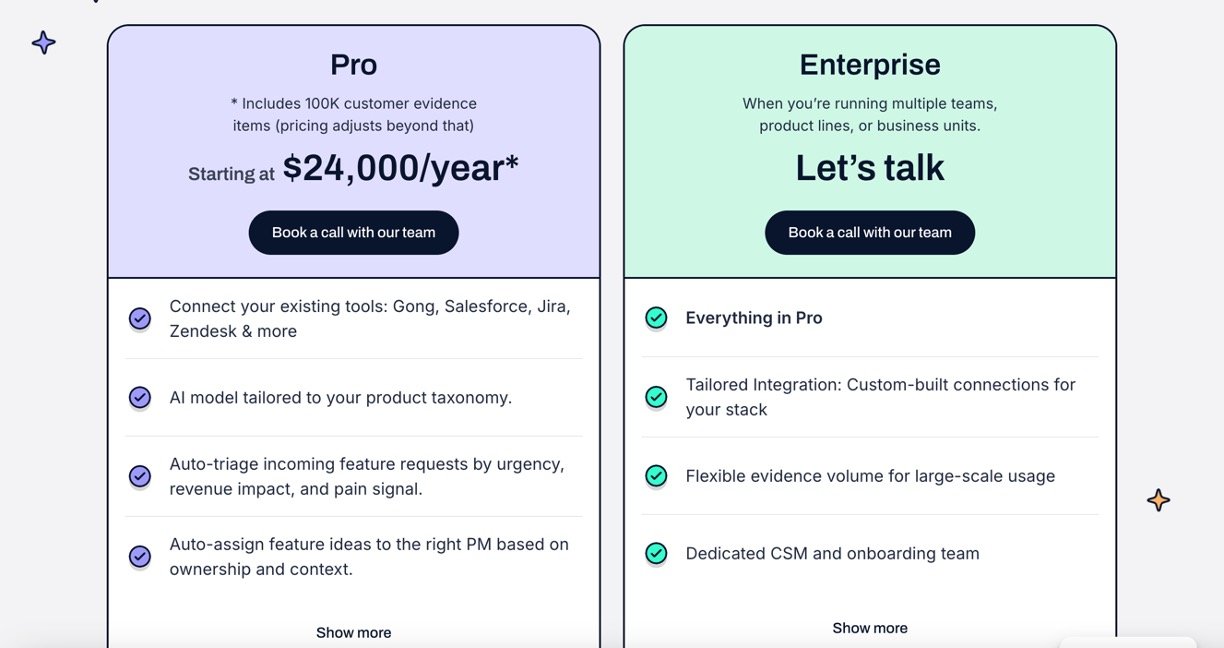Viewport: 1224px width, 648px height.
Task: Click checkmark icon beside Auto-assign feature ideas
Action: pos(140,556)
